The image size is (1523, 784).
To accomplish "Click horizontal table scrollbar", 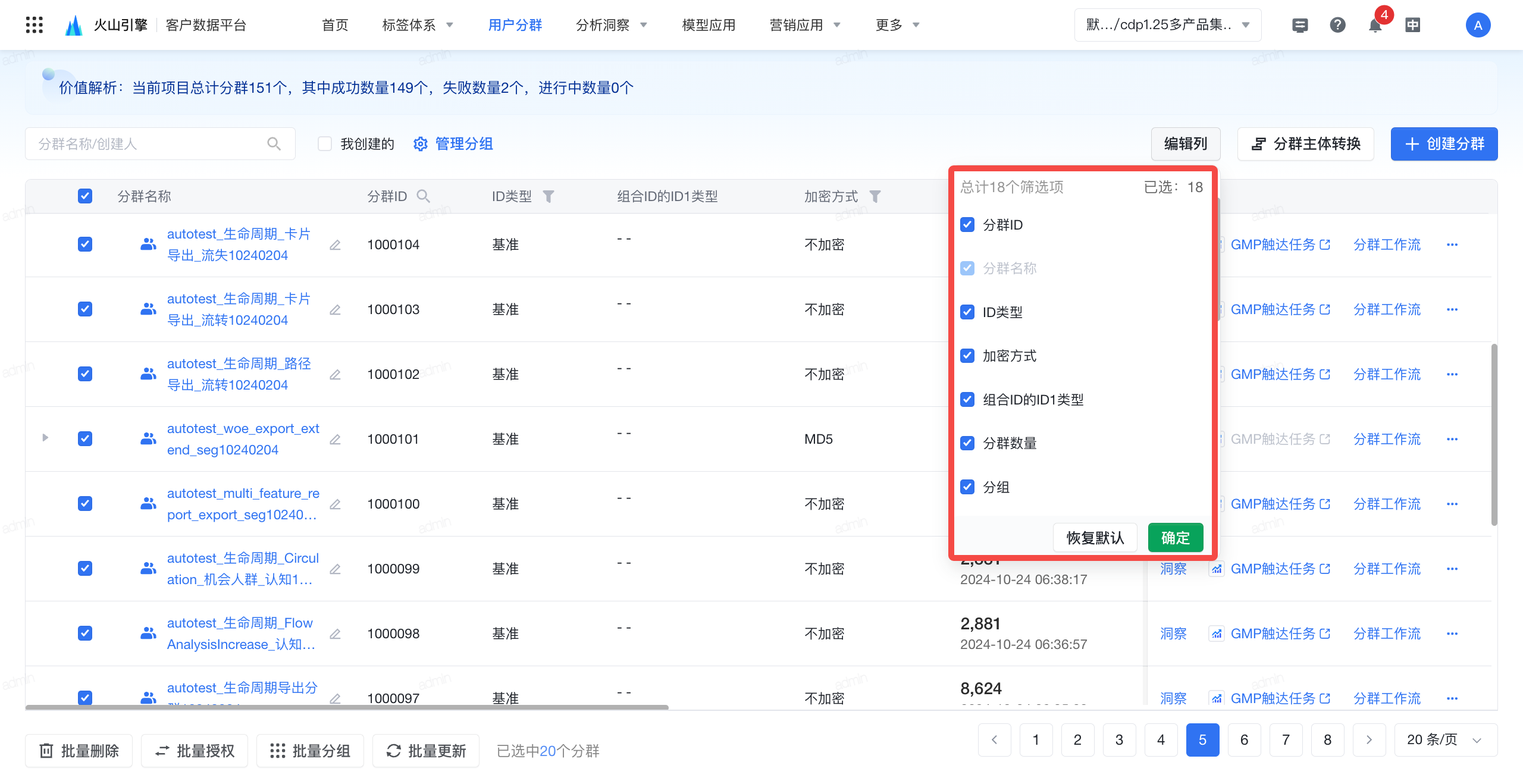I will tap(347, 707).
